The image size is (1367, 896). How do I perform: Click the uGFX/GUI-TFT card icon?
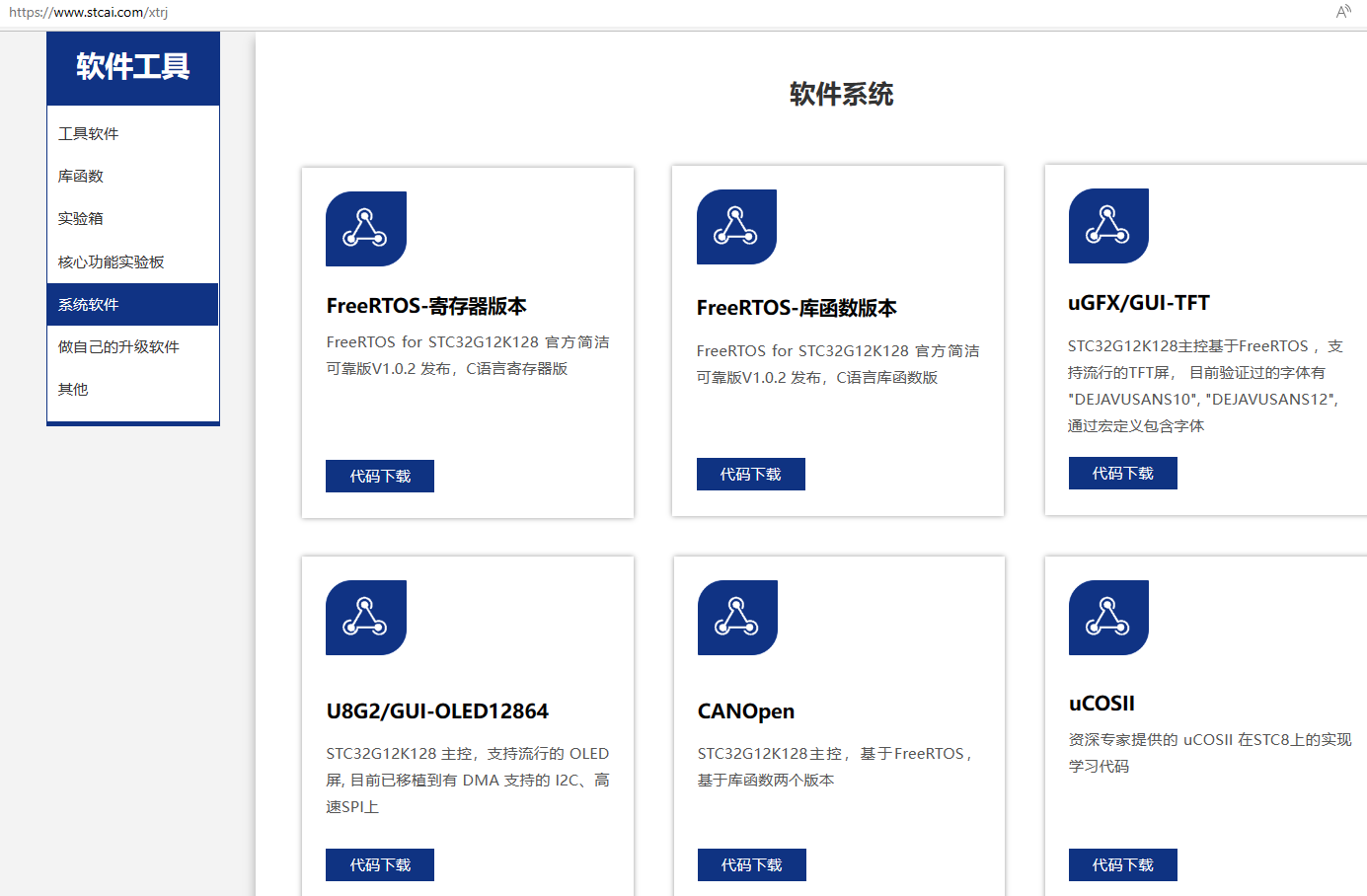pyautogui.click(x=1108, y=226)
